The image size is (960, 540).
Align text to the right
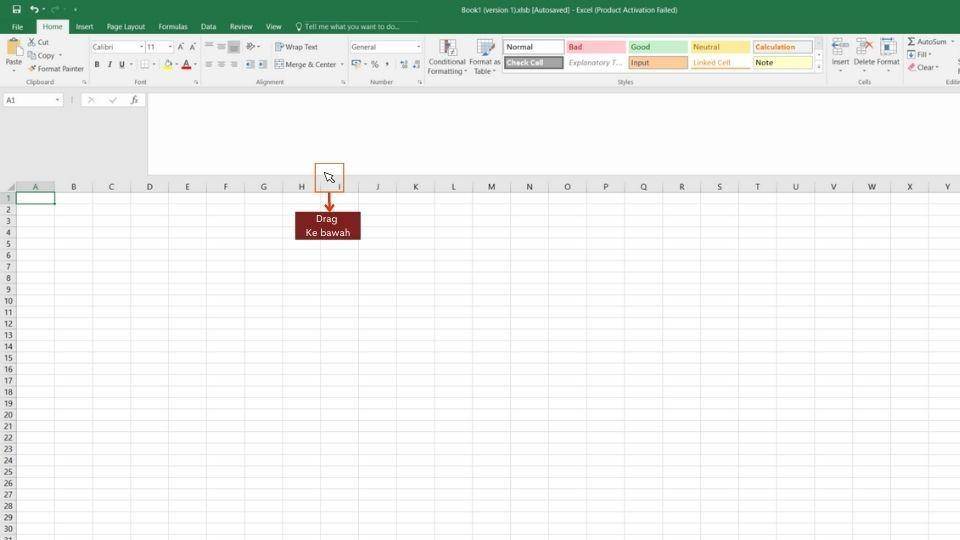tap(234, 64)
